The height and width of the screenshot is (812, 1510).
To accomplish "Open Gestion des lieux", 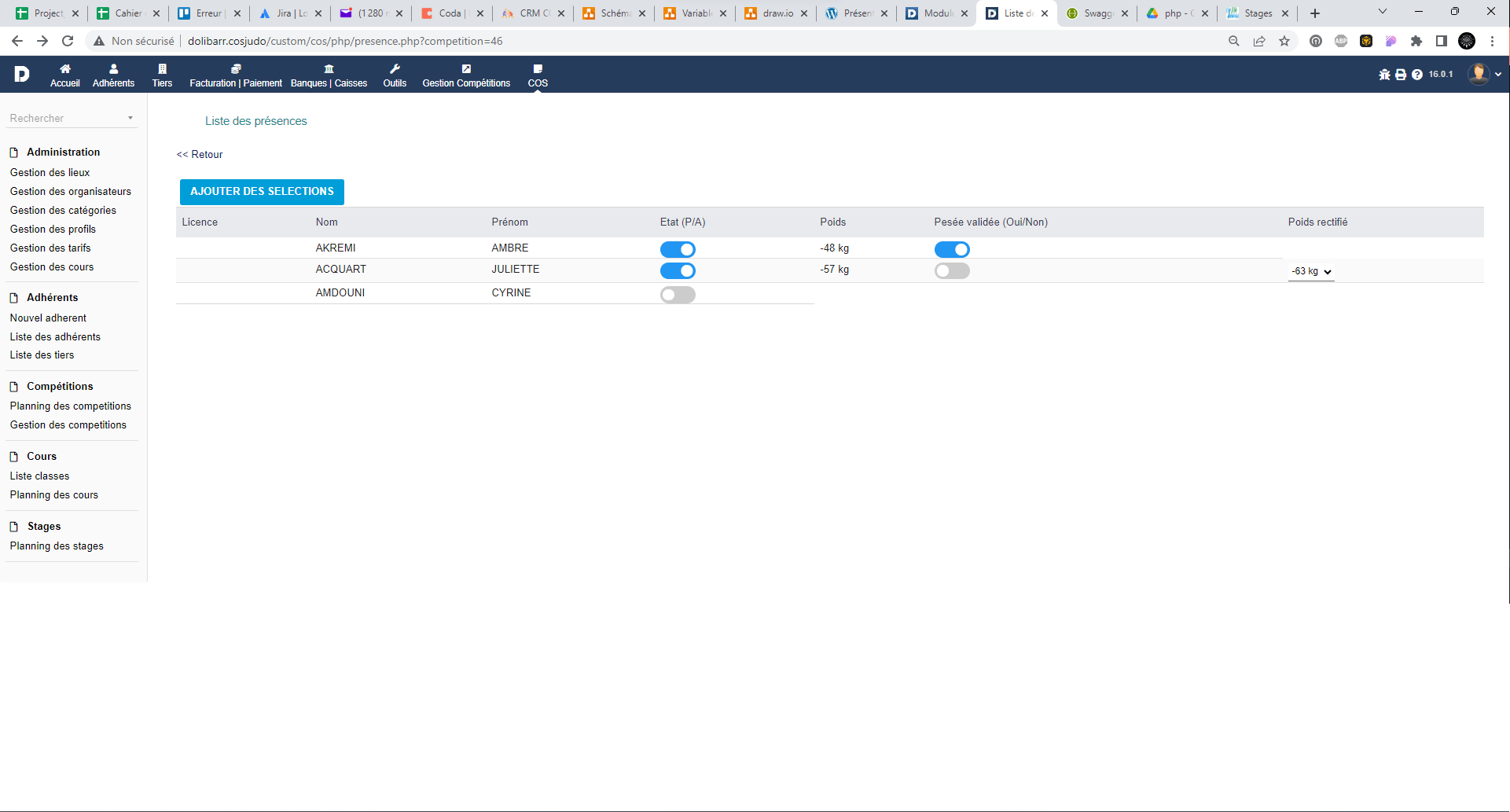I will [50, 173].
